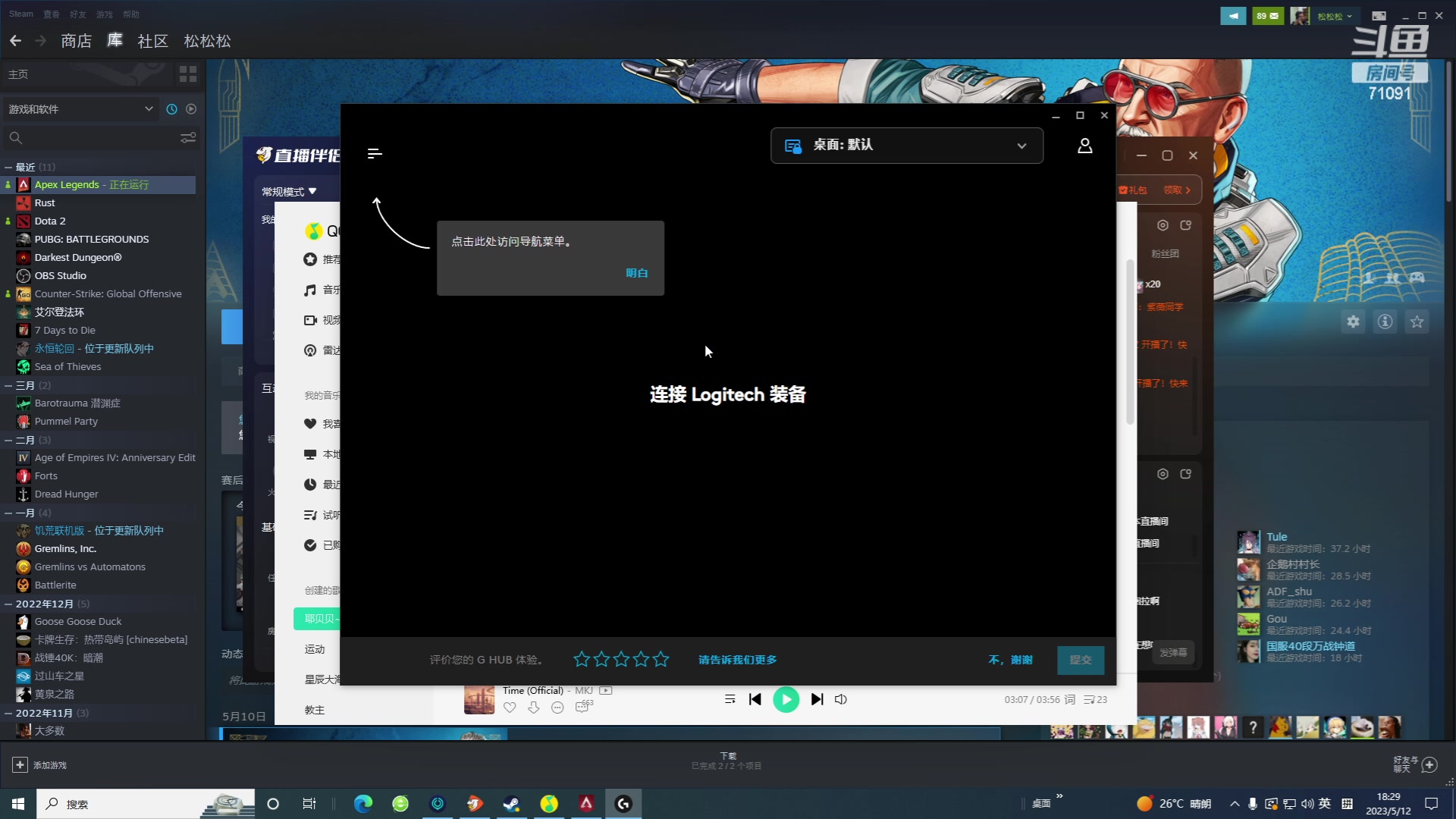The image size is (1456, 819).
Task: Rate G HUB with the fifth star
Action: 661,660
